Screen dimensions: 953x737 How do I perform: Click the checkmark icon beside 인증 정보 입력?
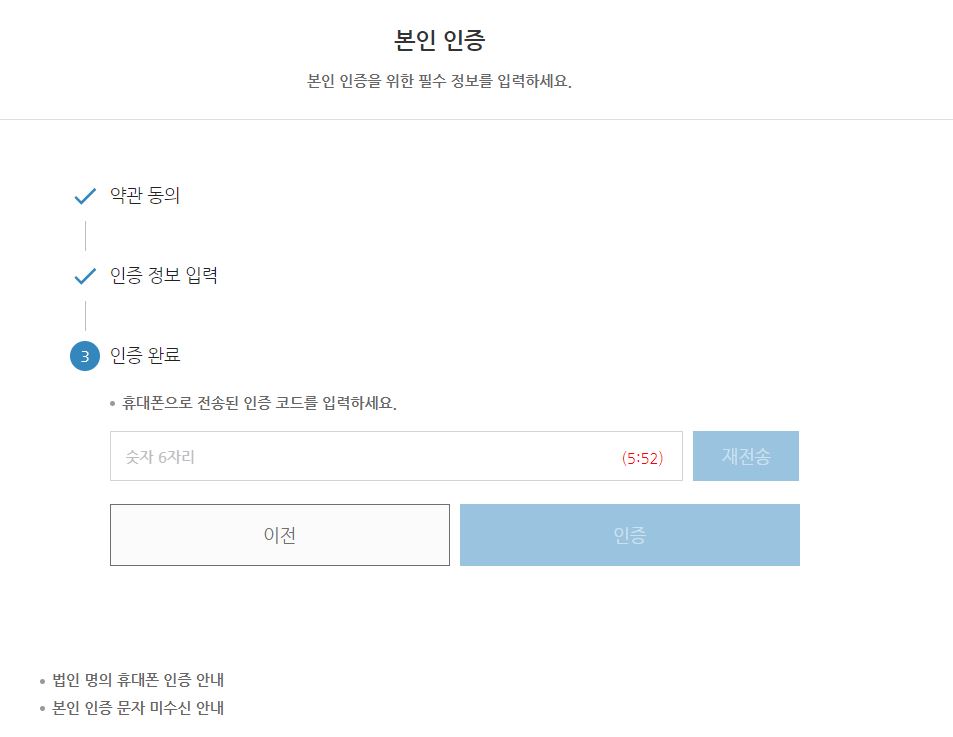[85, 276]
